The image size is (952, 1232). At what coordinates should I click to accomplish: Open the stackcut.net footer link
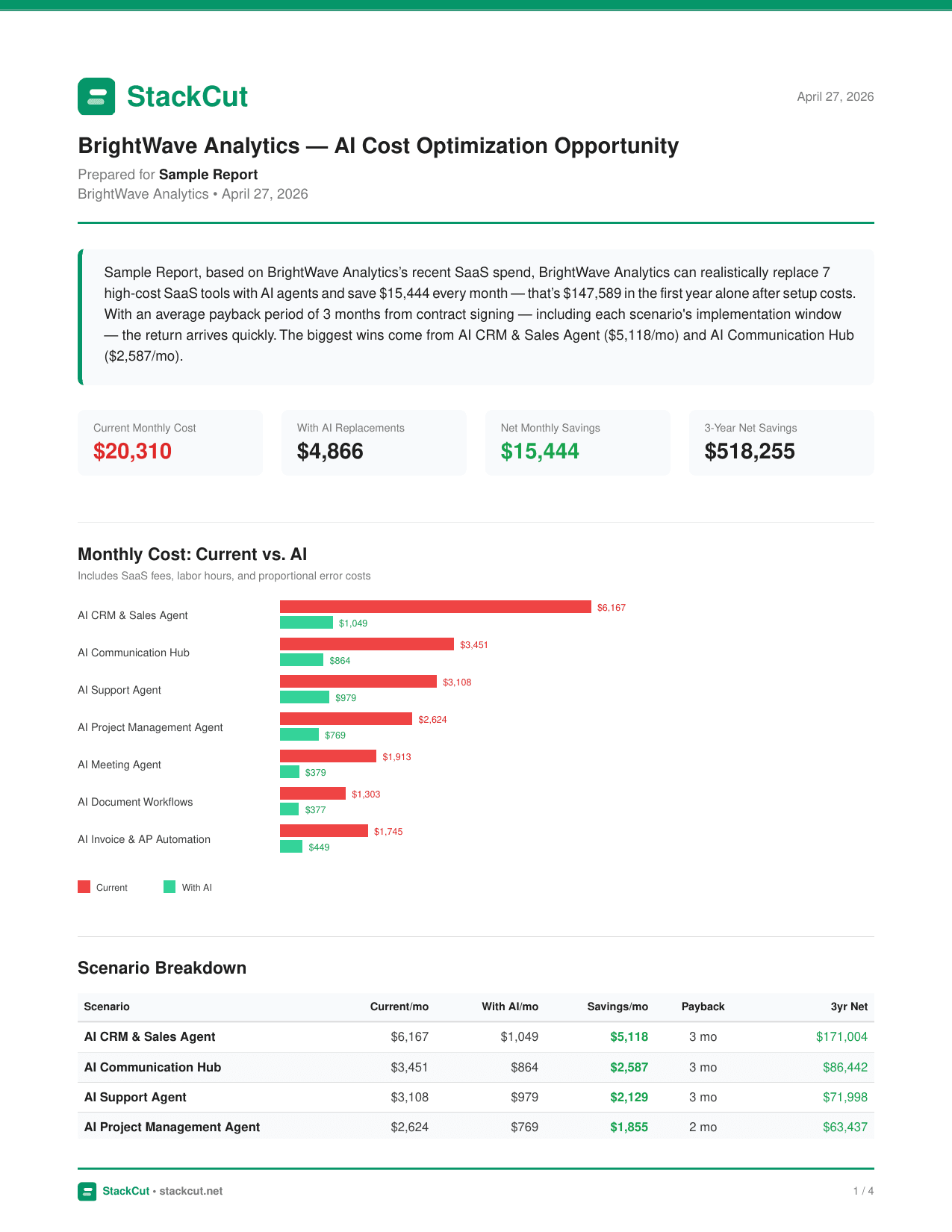[x=191, y=1191]
